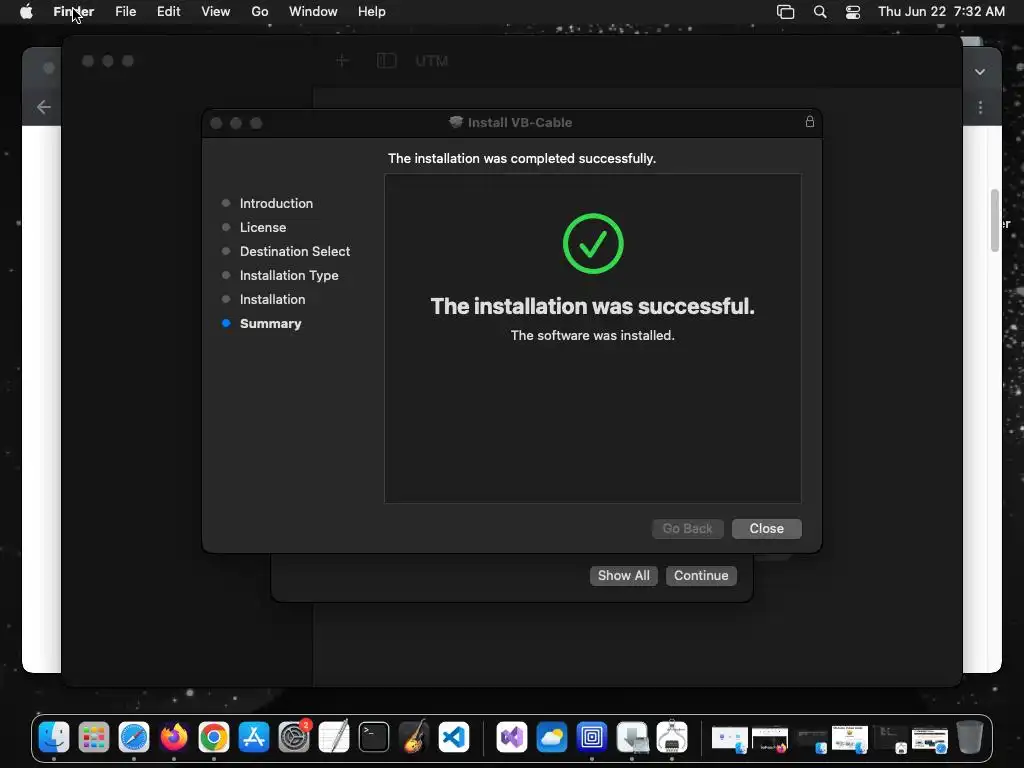1024x768 pixels.
Task: Click back arrow in the background window
Action: click(44, 107)
